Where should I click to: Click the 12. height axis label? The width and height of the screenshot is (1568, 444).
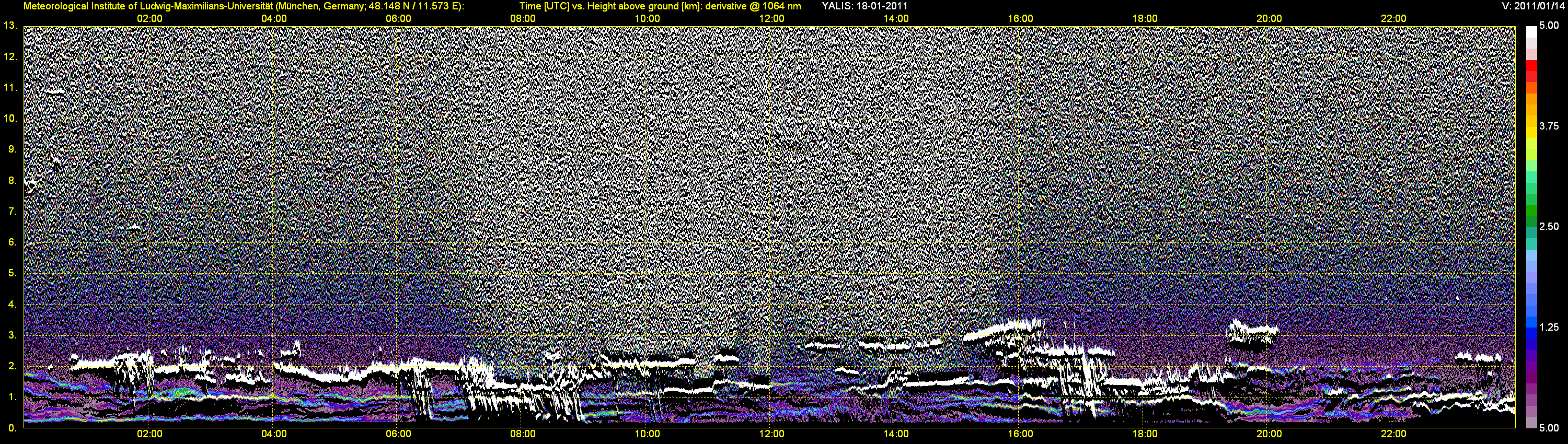(10, 56)
